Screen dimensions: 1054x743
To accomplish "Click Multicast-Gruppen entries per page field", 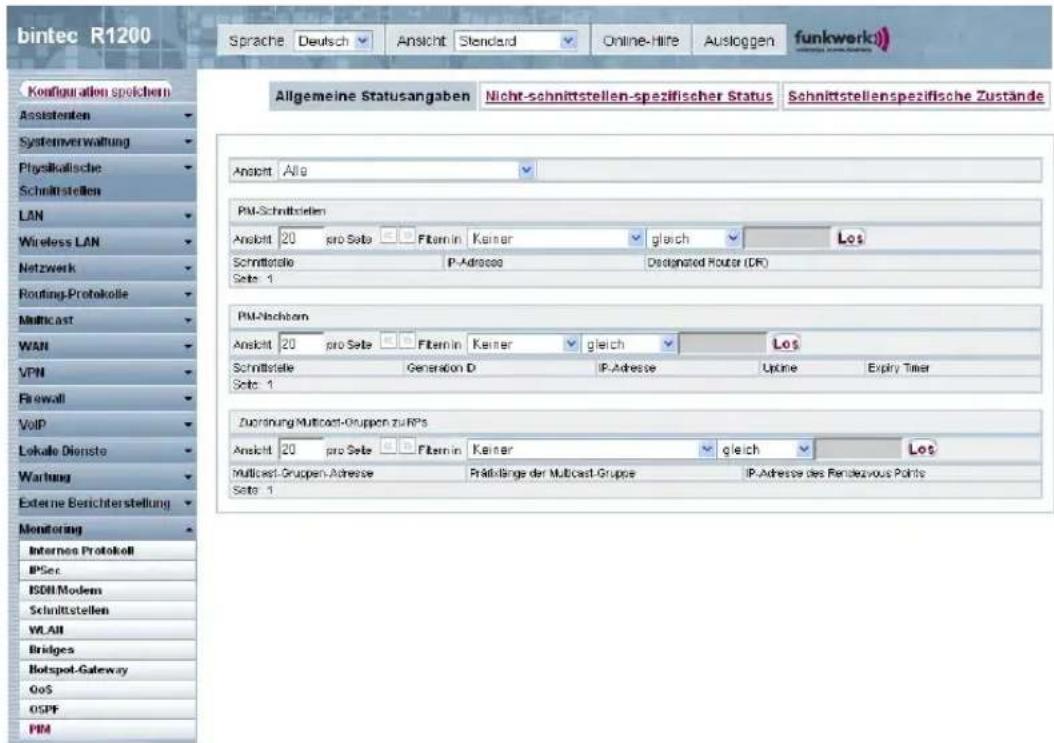I will [x=300, y=450].
